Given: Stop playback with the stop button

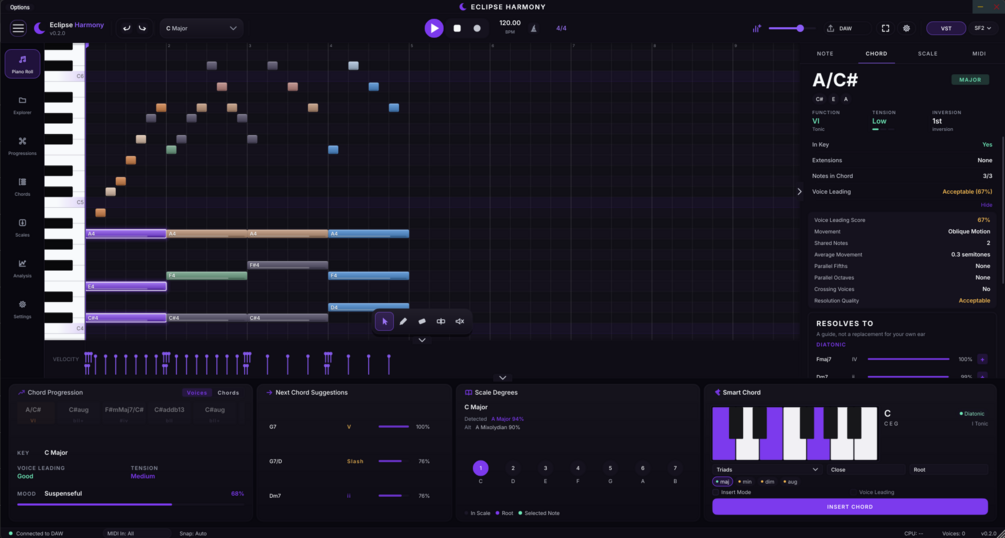Looking at the screenshot, I should click(x=457, y=28).
